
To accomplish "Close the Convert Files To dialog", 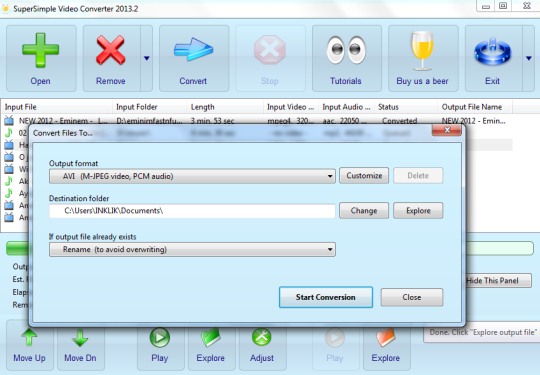I will point(447,130).
